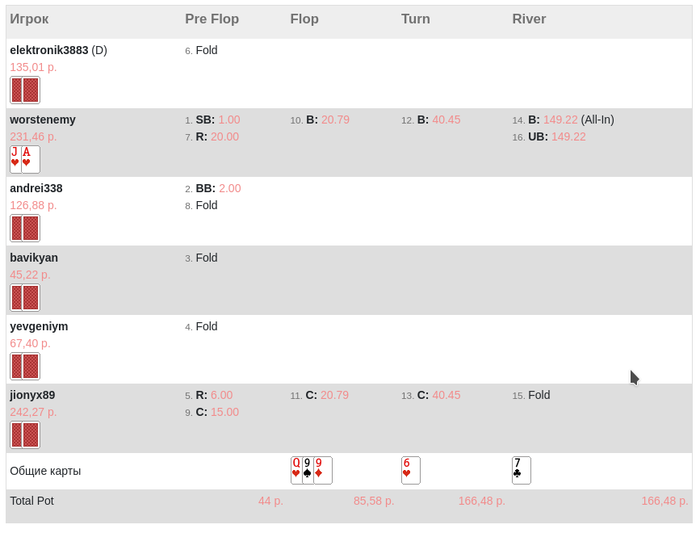Click bavikyan's hidden hole cards
Image resolution: width=700 pixels, height=533 pixels.
click(x=25, y=297)
